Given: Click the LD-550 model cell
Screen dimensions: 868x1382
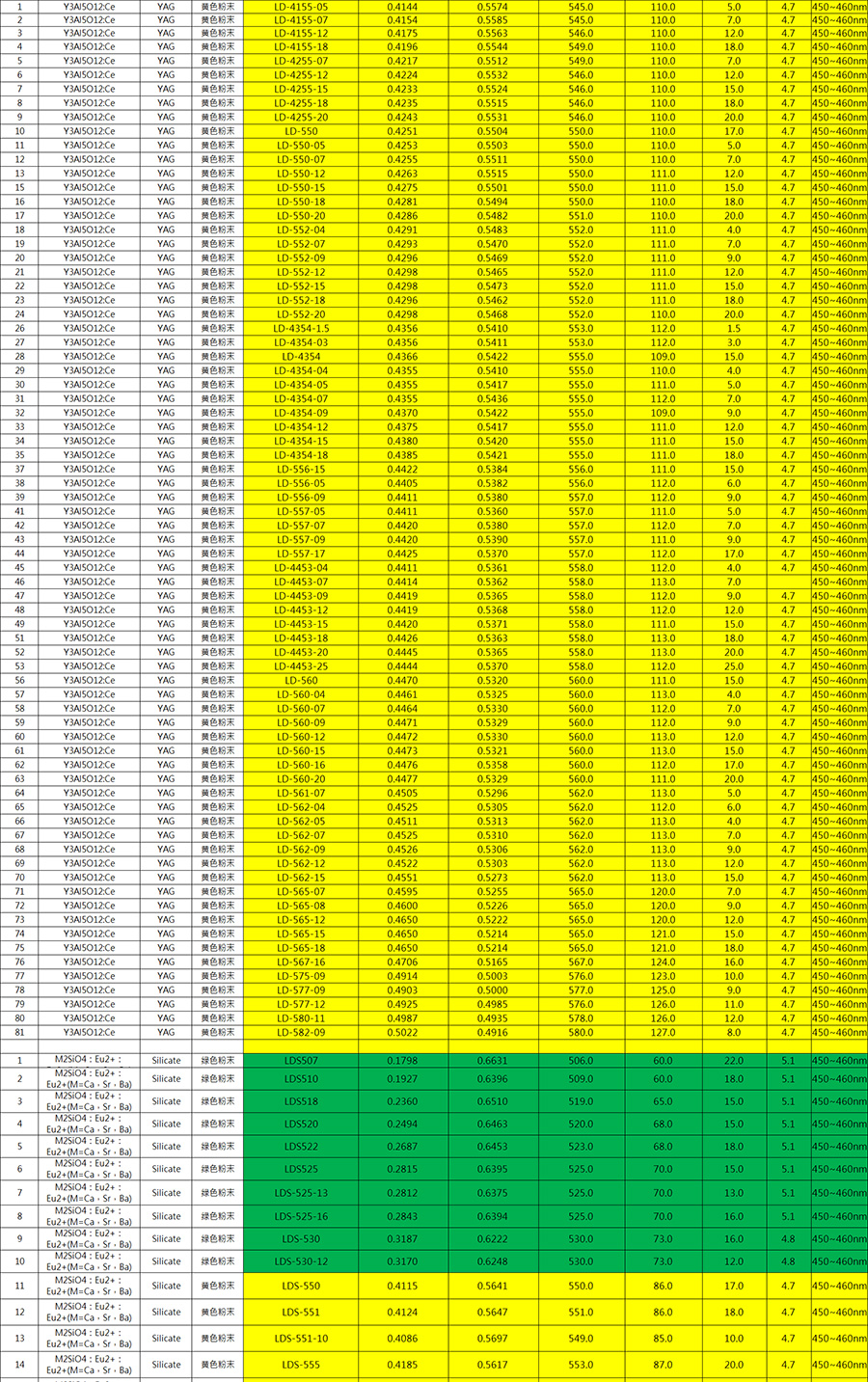Looking at the screenshot, I should [x=301, y=131].
